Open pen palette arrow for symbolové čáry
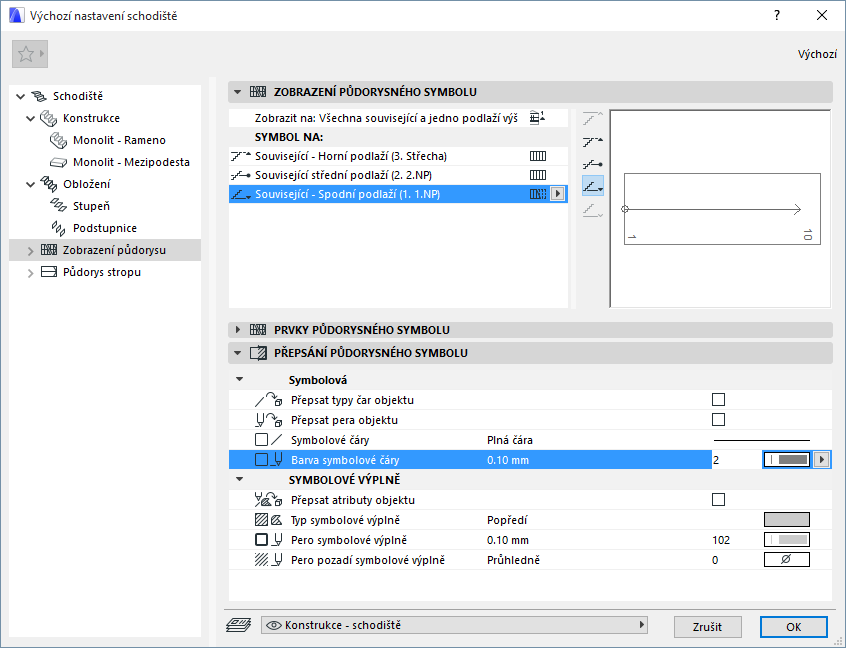This screenshot has height=648, width=846. 822,460
